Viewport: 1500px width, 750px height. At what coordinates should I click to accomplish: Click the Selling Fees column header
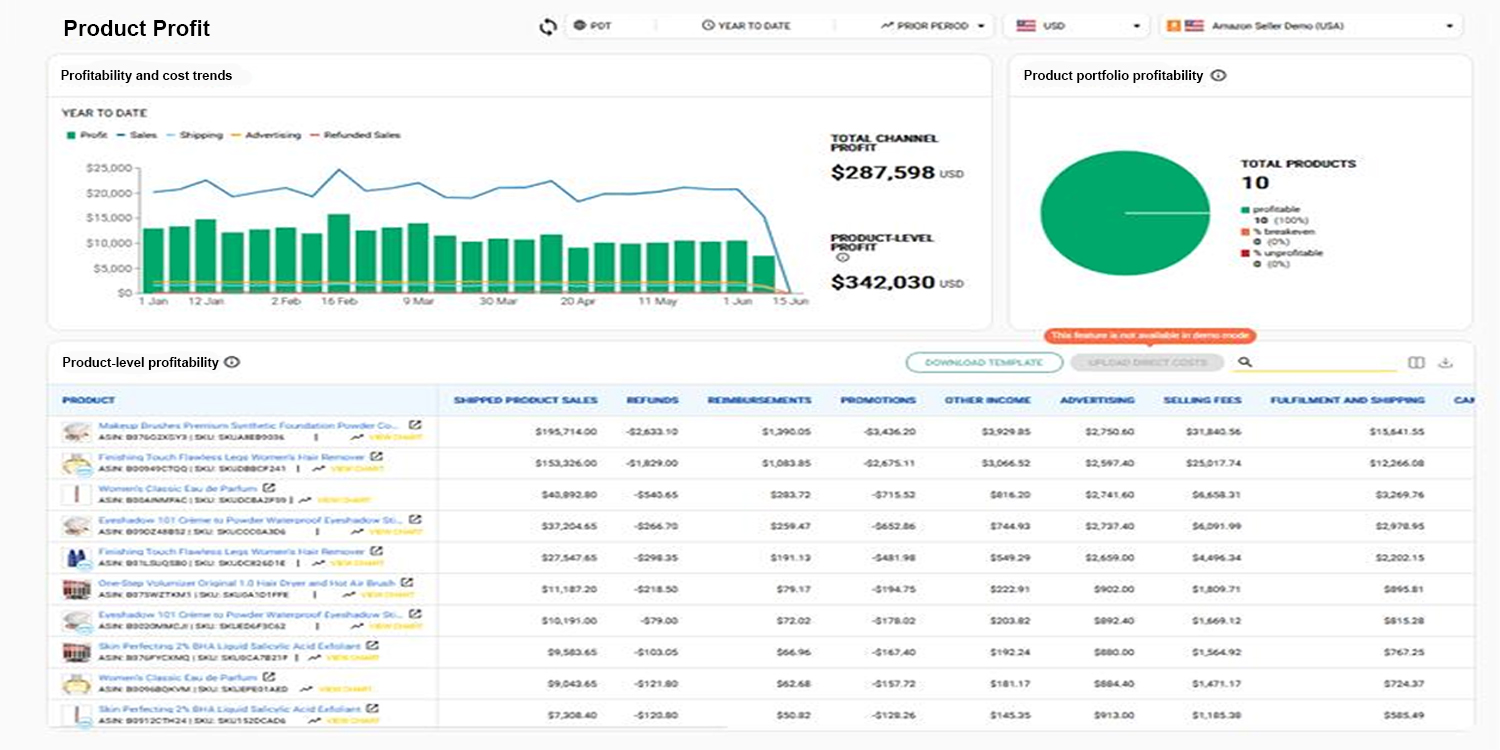[x=1202, y=400]
